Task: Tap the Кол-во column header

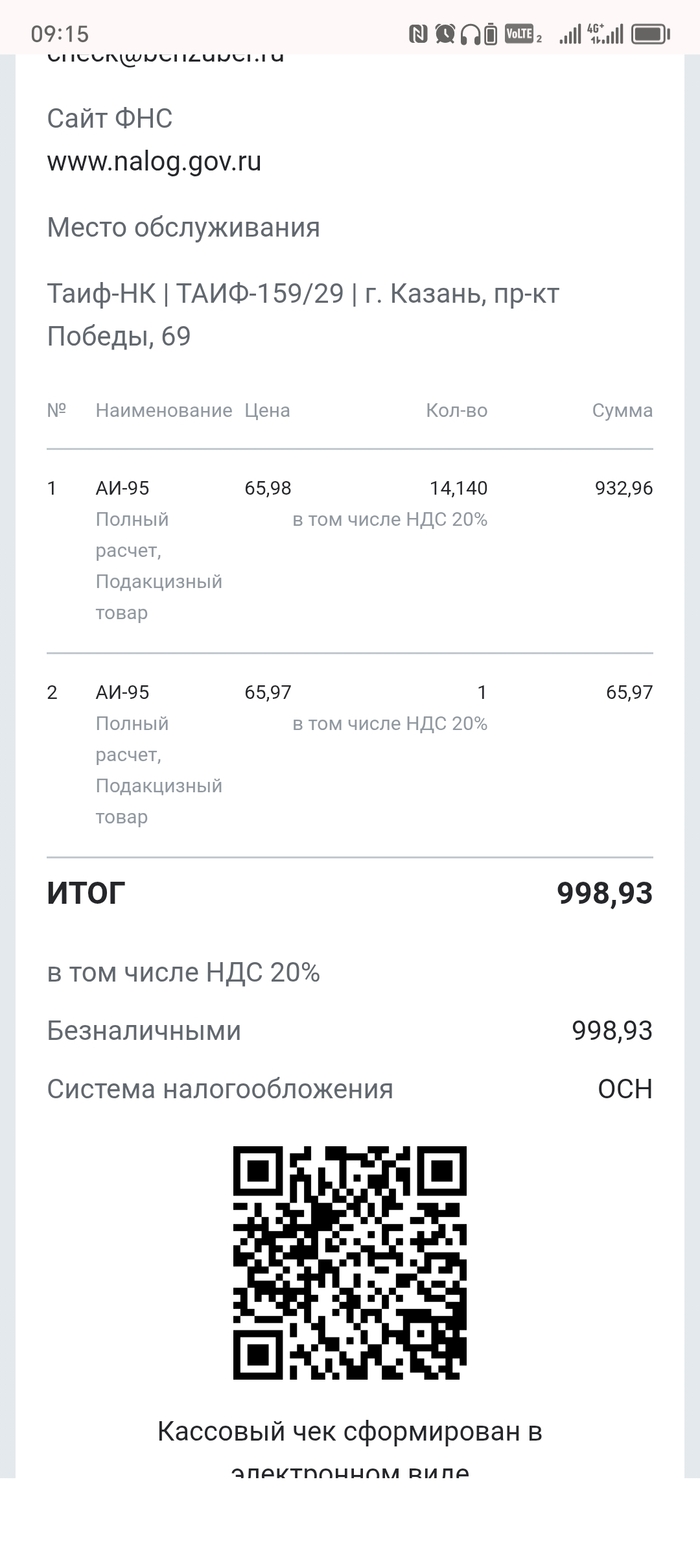Action: tap(457, 410)
